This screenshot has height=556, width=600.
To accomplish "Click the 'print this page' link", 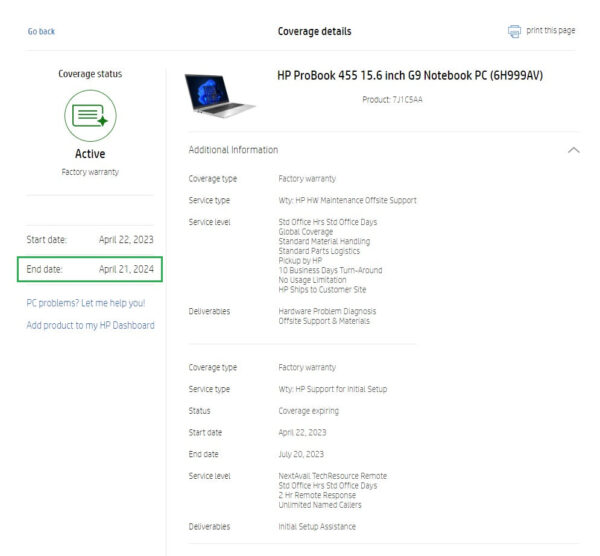I will click(550, 30).
